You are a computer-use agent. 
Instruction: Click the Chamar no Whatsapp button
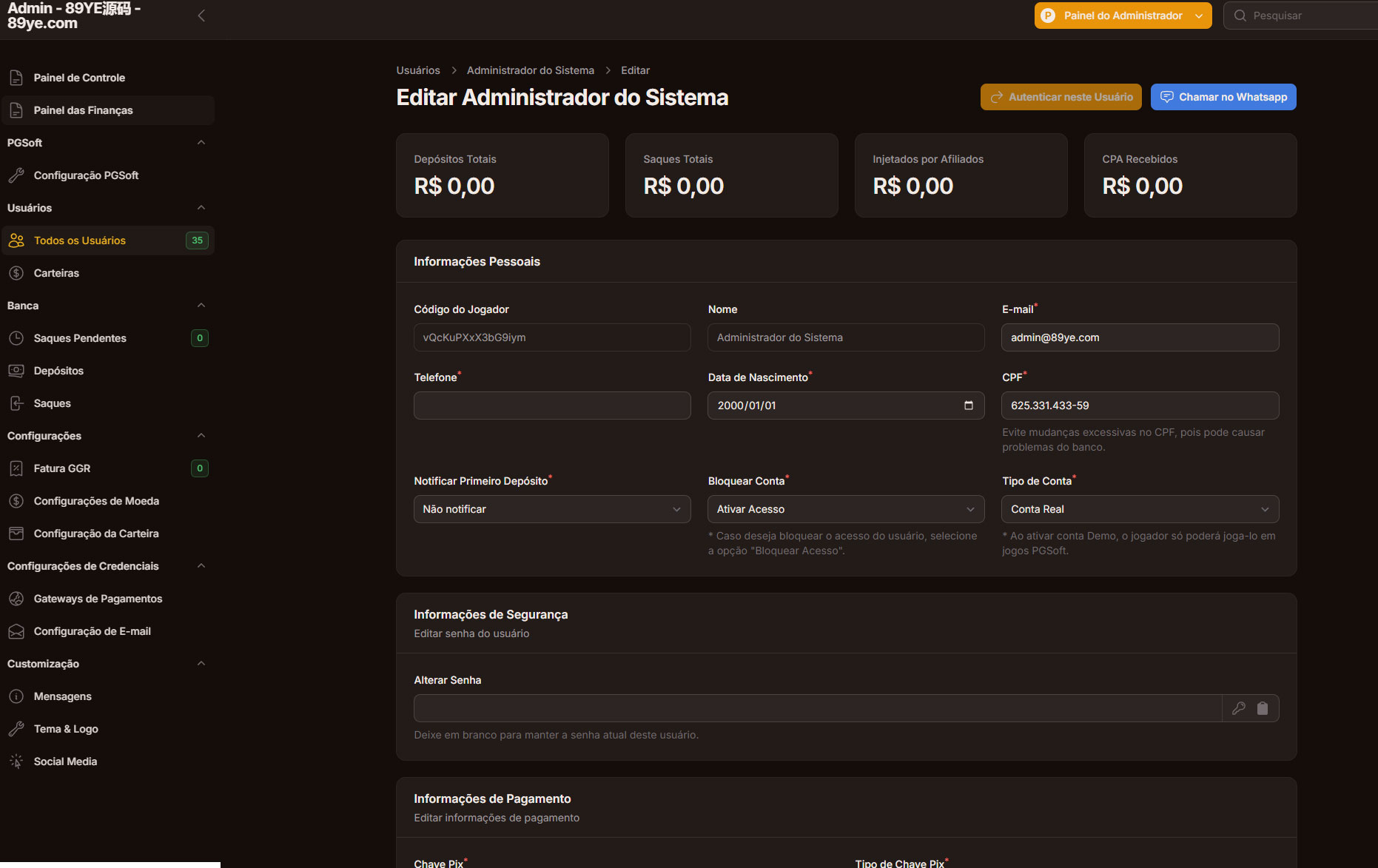(1223, 97)
